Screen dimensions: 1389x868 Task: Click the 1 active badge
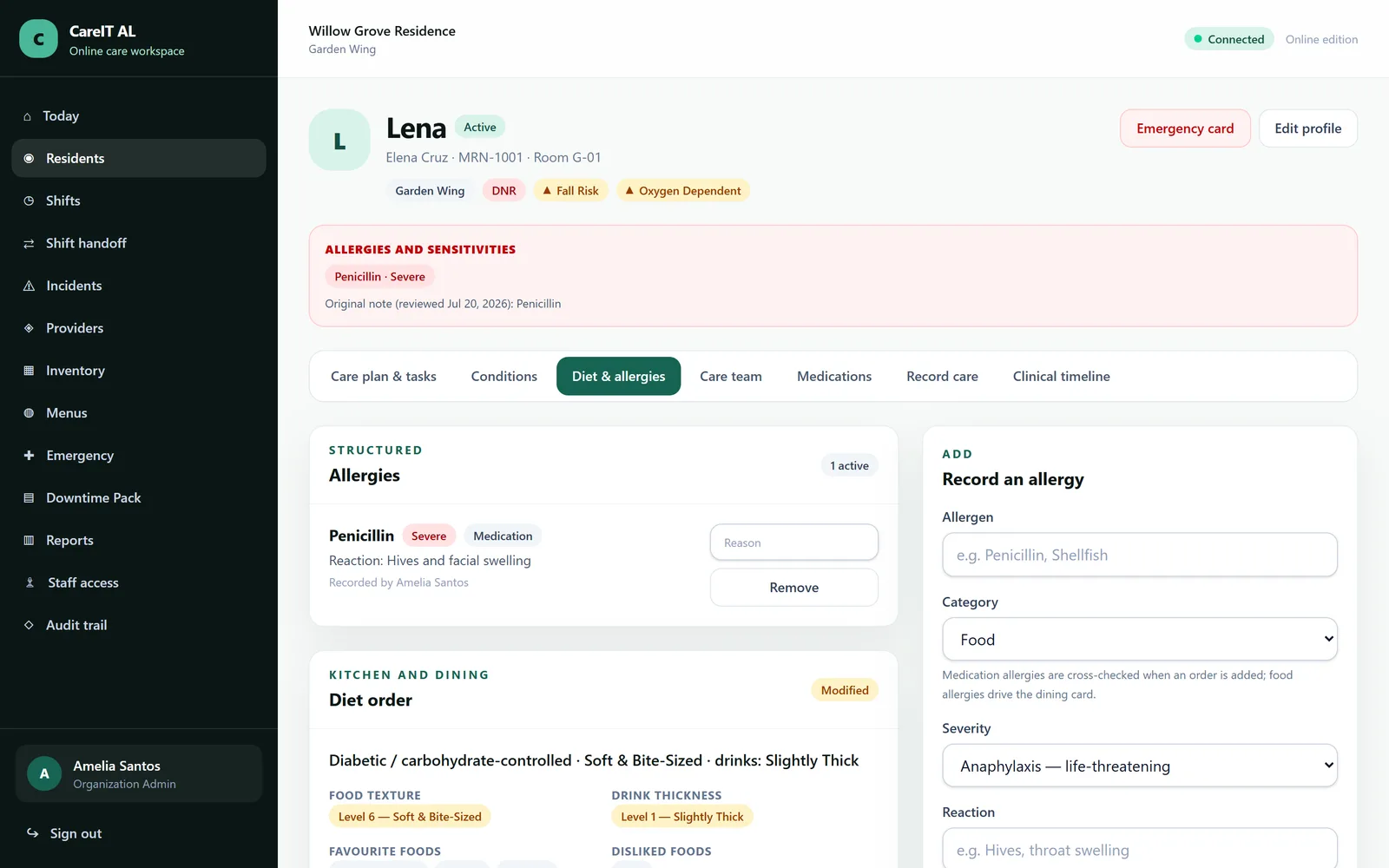pyautogui.click(x=849, y=465)
